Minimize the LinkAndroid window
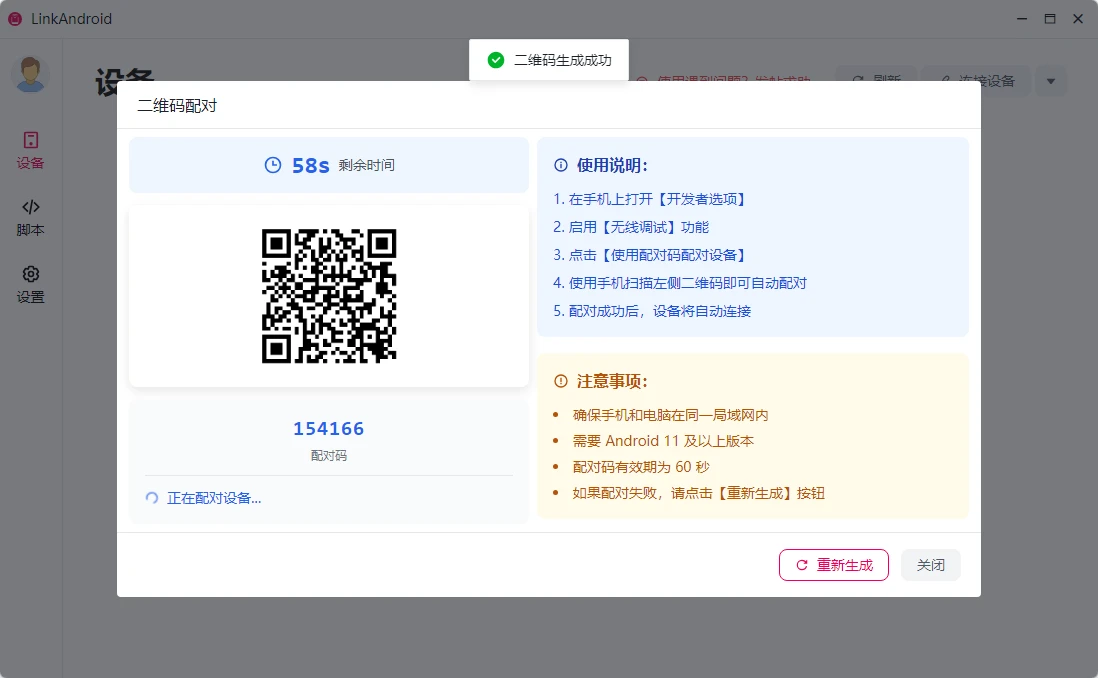This screenshot has width=1098, height=678. (1022, 19)
